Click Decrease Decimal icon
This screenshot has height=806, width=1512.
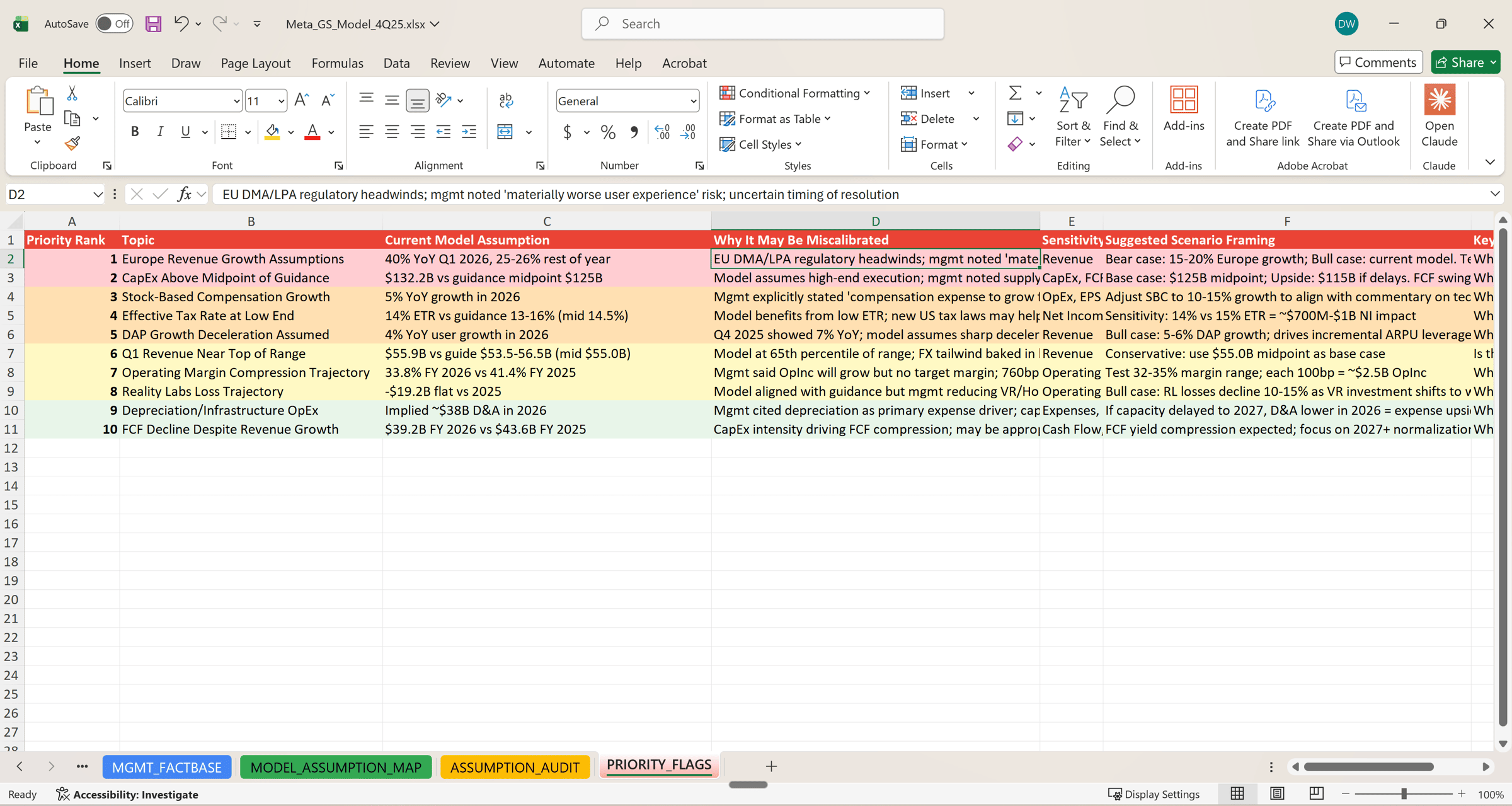(x=689, y=132)
